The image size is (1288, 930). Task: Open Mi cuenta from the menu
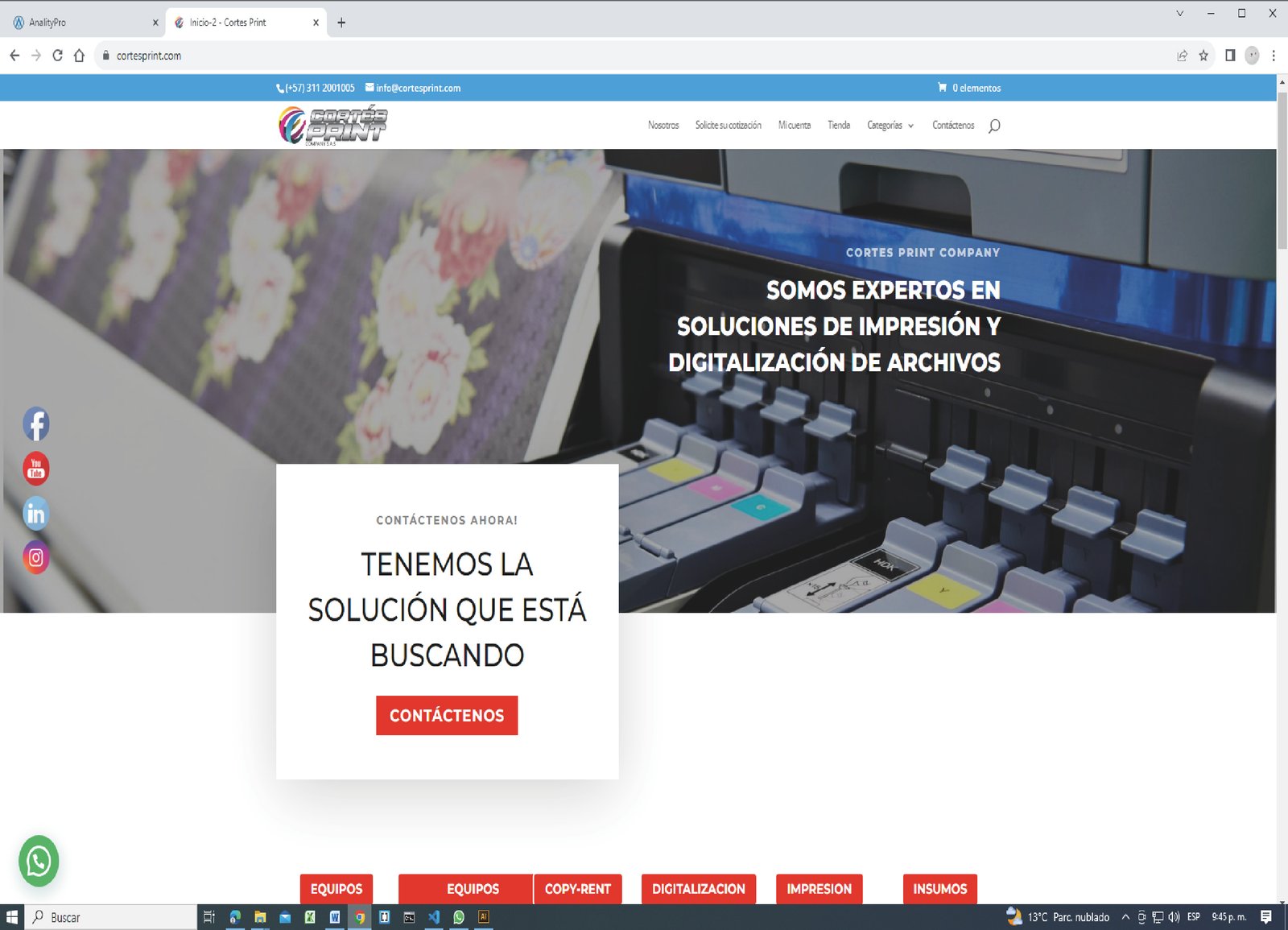pos(795,126)
